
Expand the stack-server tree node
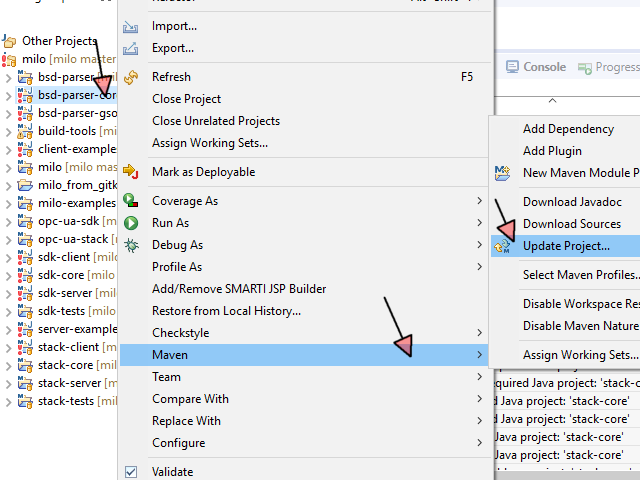tap(8, 383)
